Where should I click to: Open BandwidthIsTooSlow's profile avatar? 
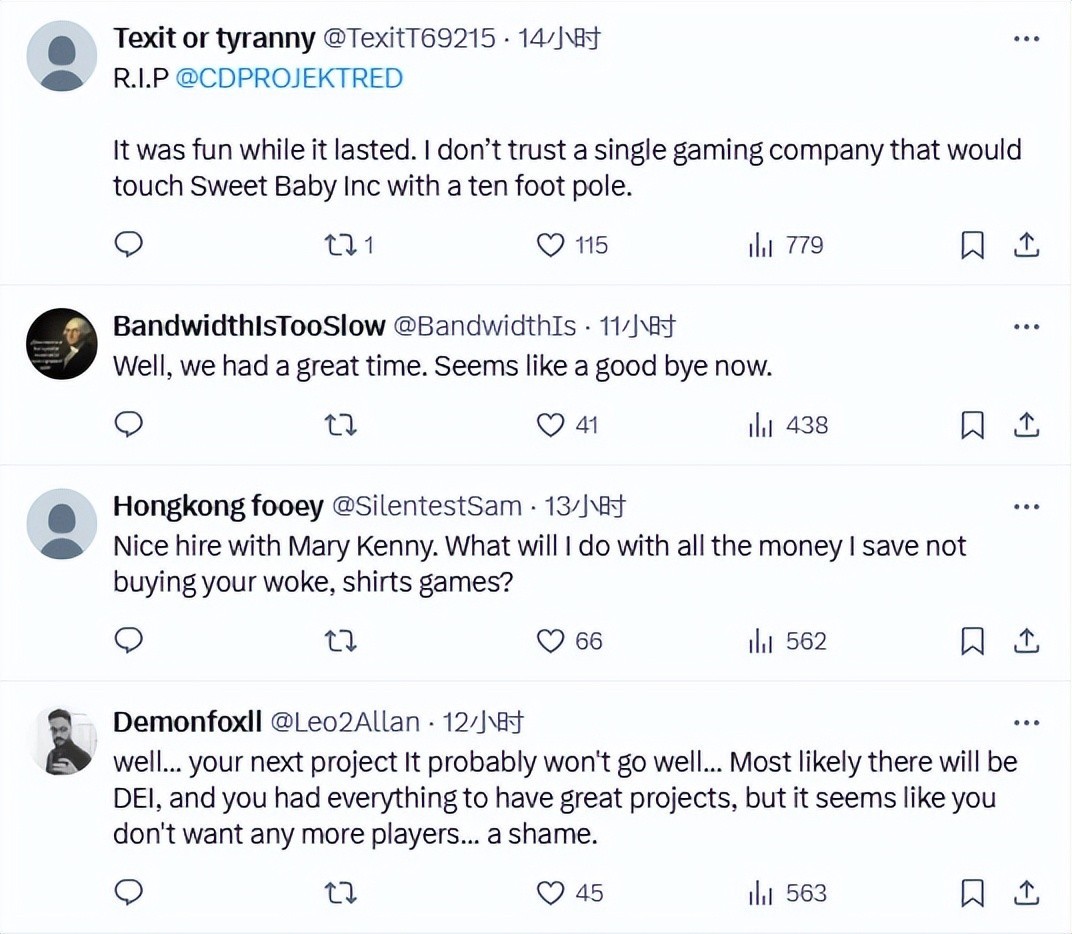click(x=61, y=343)
